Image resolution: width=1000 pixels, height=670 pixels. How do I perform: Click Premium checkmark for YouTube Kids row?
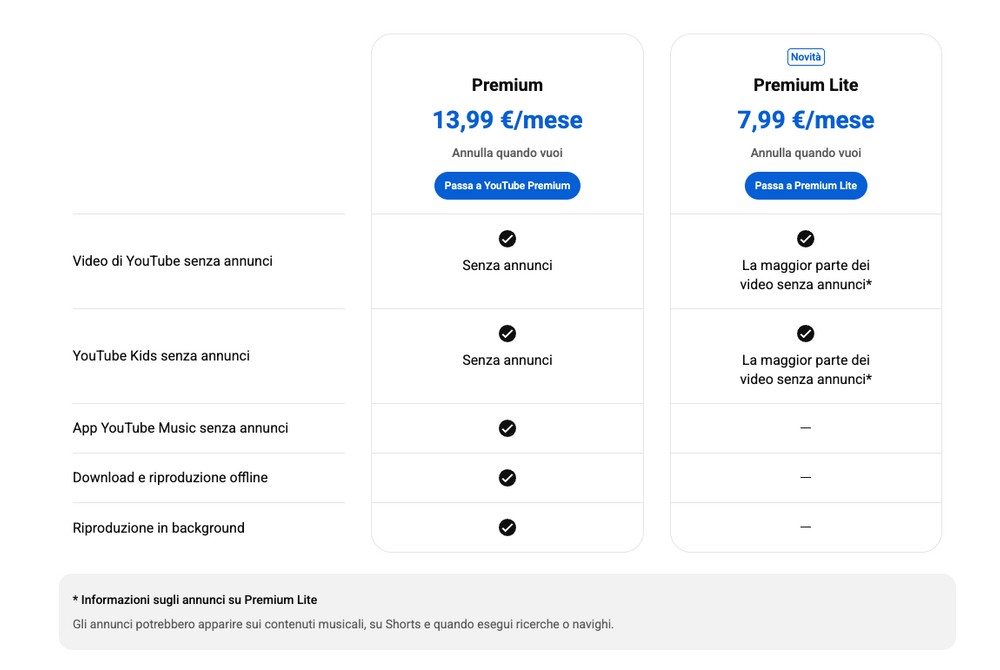pos(507,333)
